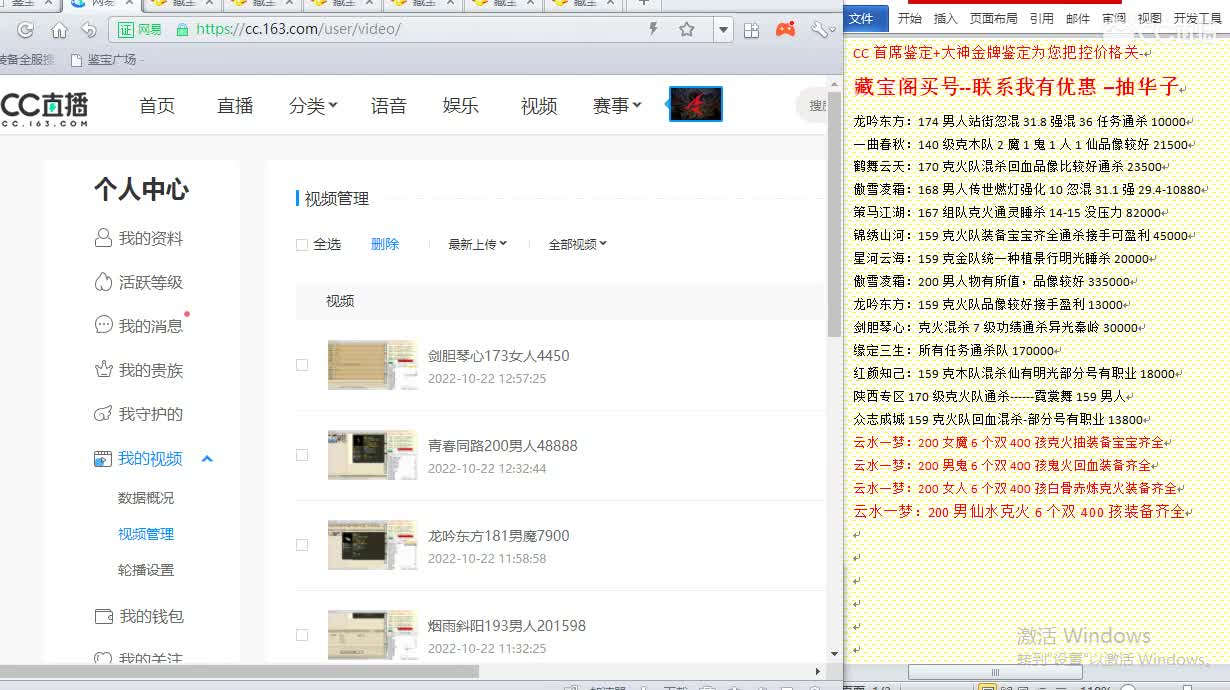1230x690 pixels.
Task: Expand the 分类 dropdown in the nav bar
Action: tap(313, 105)
